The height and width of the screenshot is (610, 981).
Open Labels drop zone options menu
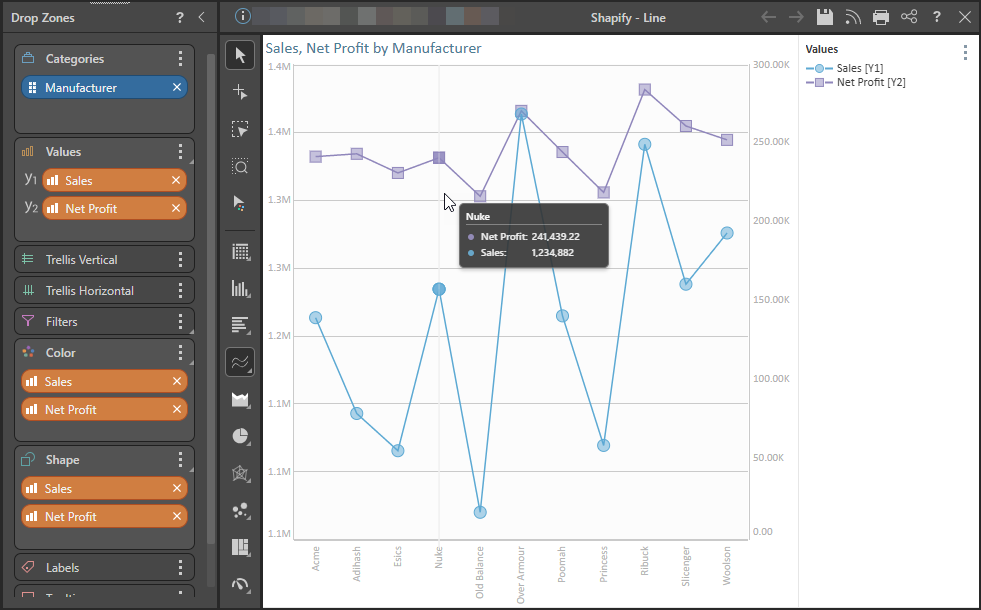tap(180, 567)
